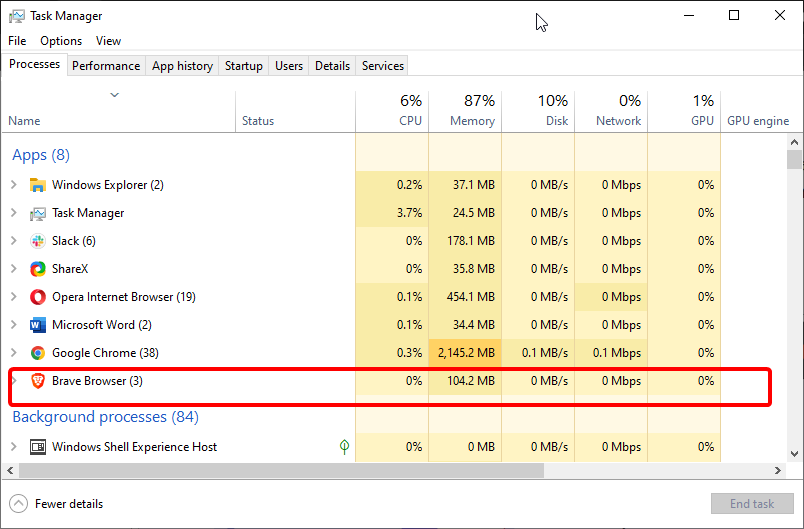Sort processes by Network column
804x529 pixels.
[611, 111]
